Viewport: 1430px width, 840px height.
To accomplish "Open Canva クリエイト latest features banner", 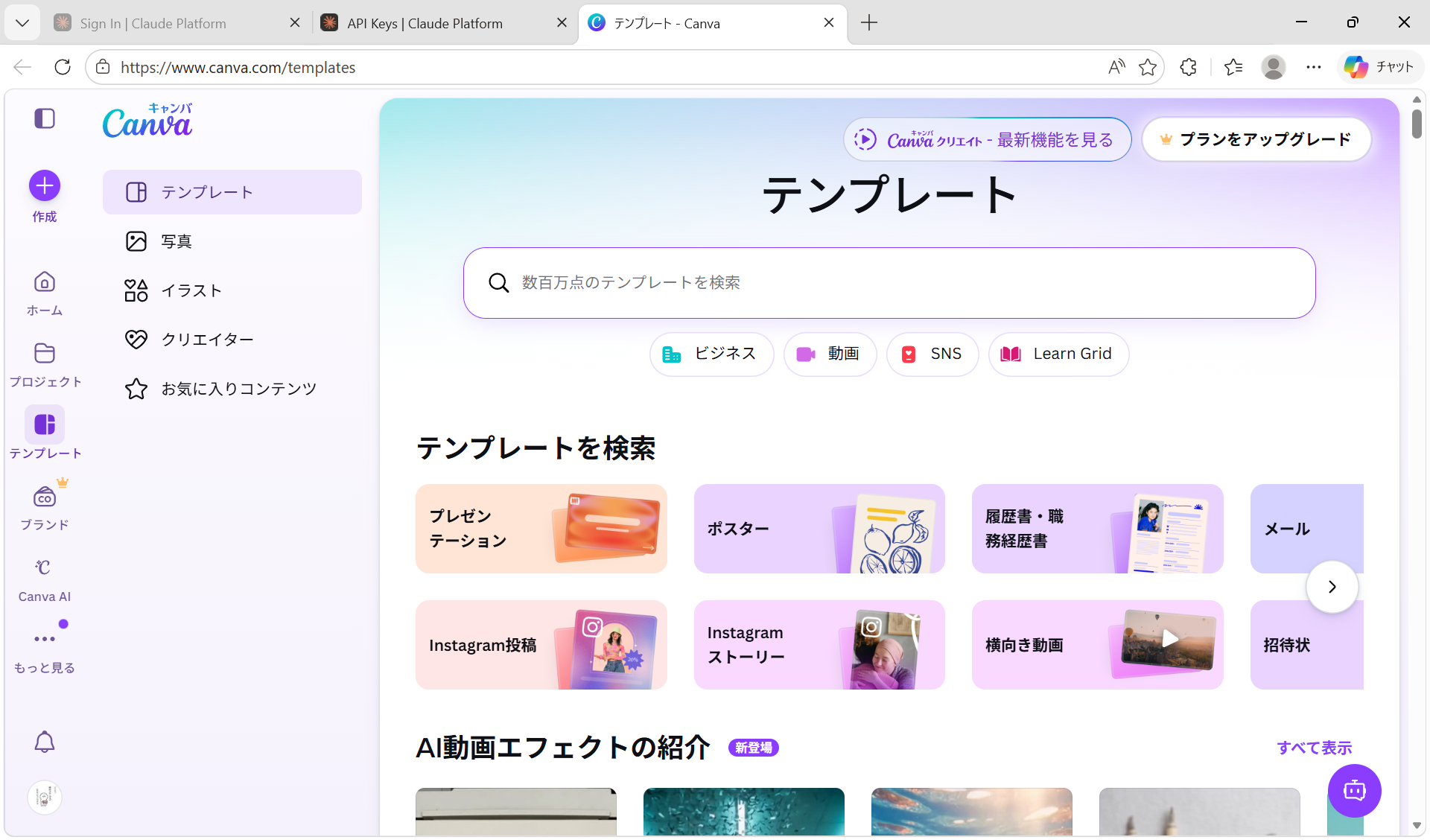I will tap(988, 139).
